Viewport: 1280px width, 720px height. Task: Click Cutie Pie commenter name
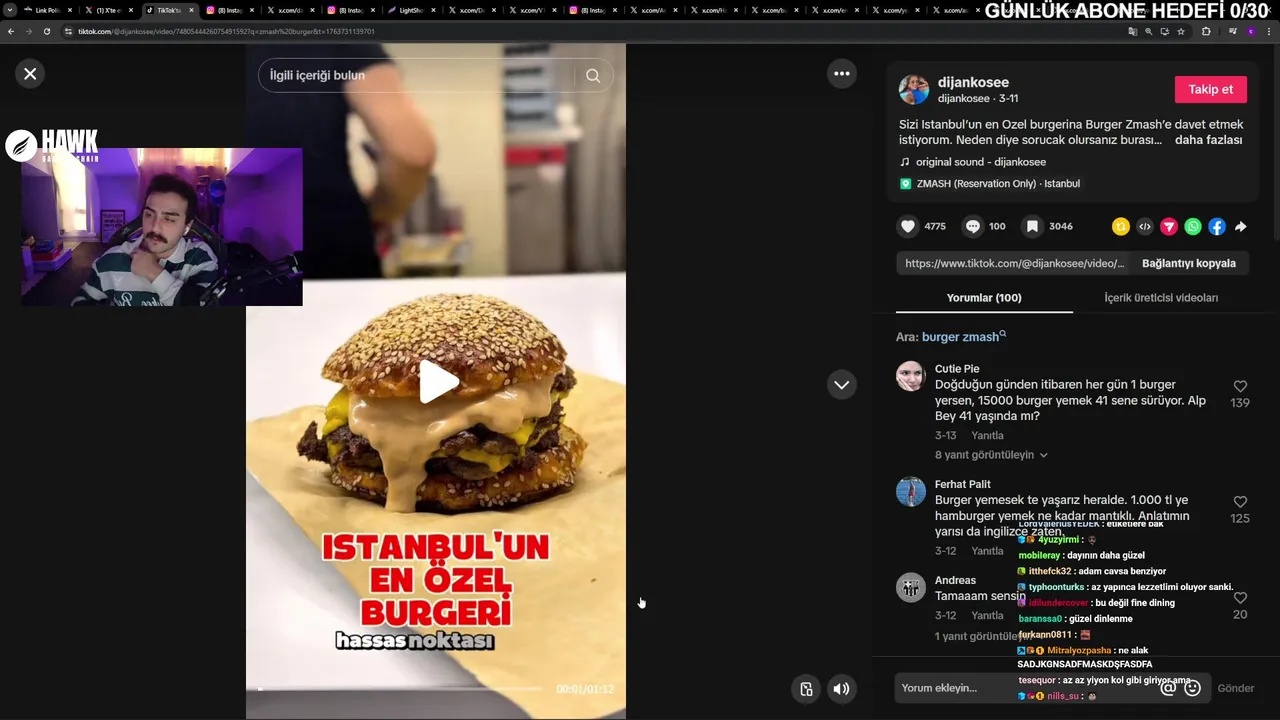point(957,369)
